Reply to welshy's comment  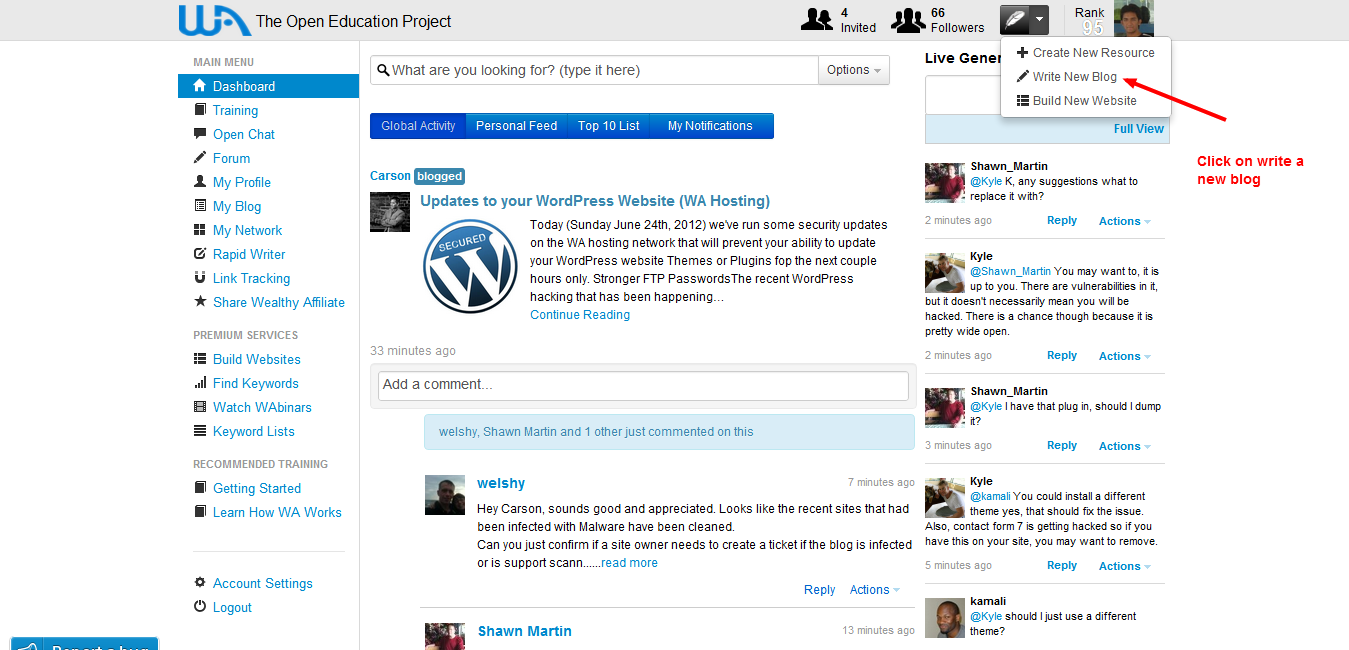click(x=819, y=590)
